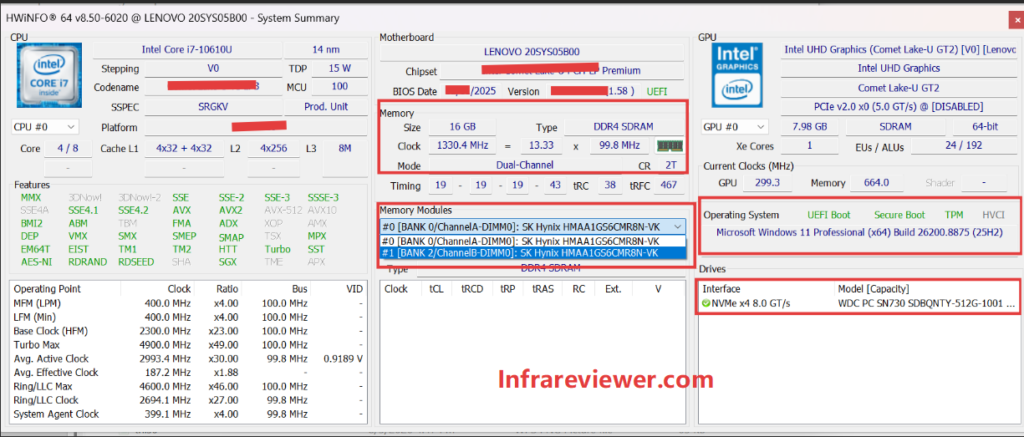
Task: Click the Intel UHD Graphics (Comet Lake-U GT2) field
Action: [899, 50]
